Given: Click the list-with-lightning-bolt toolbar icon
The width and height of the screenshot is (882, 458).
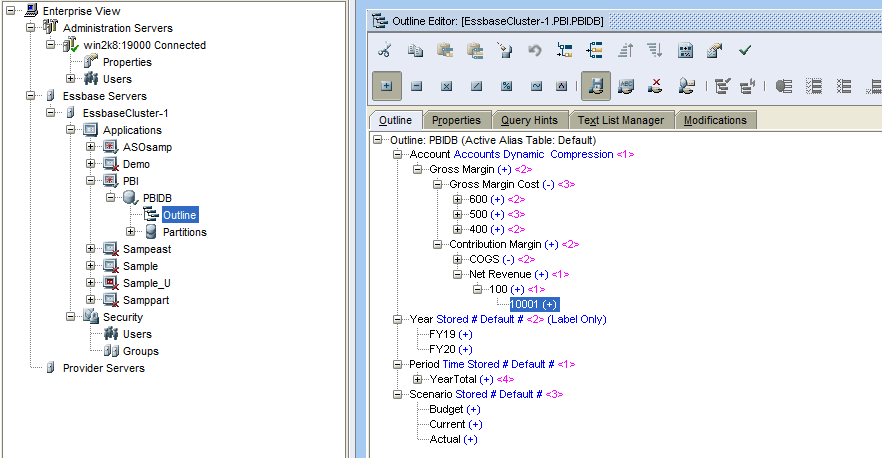Looking at the screenshot, I should point(748,86).
